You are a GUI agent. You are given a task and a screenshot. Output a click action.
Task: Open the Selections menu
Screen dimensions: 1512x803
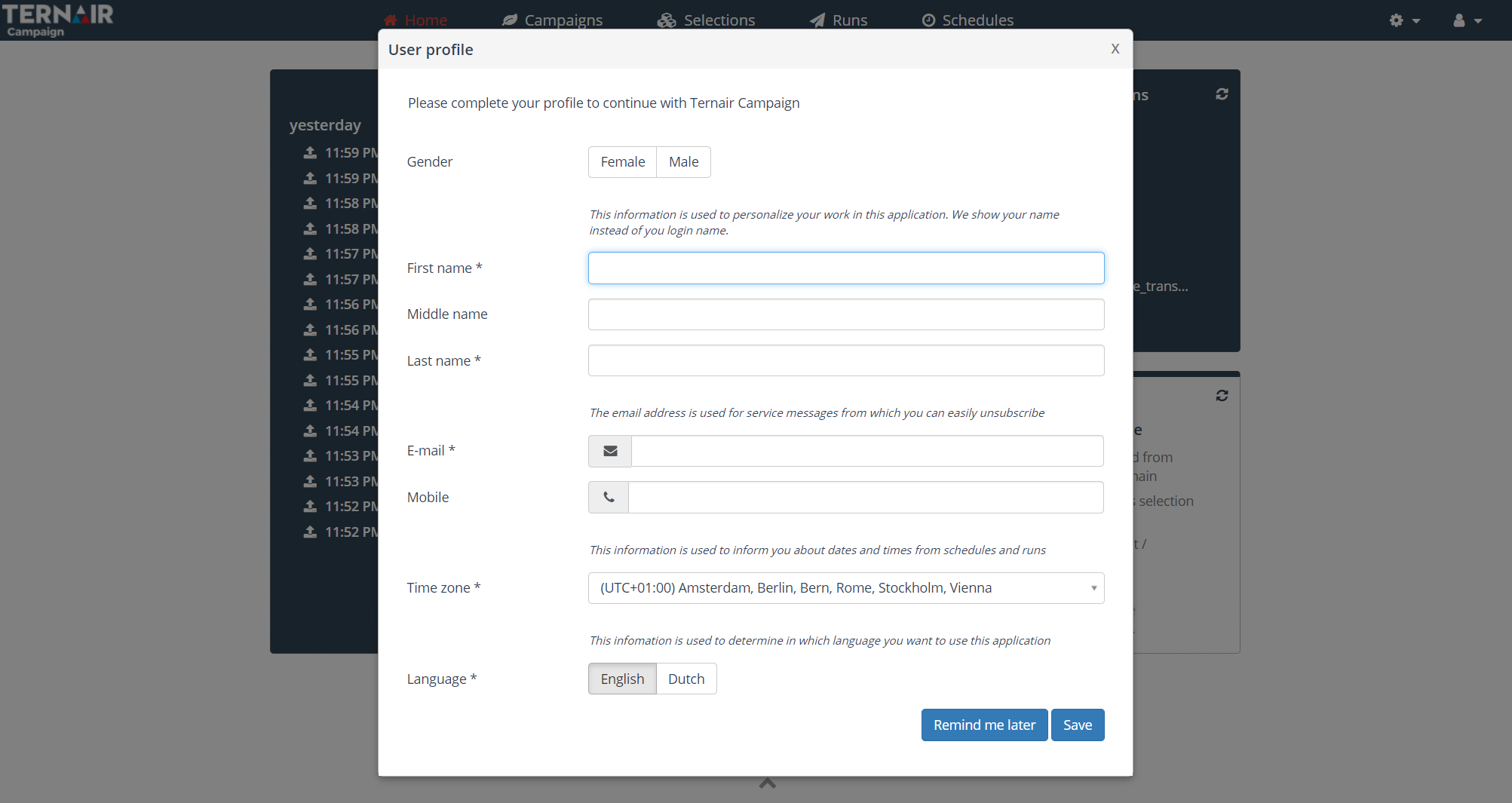point(707,20)
